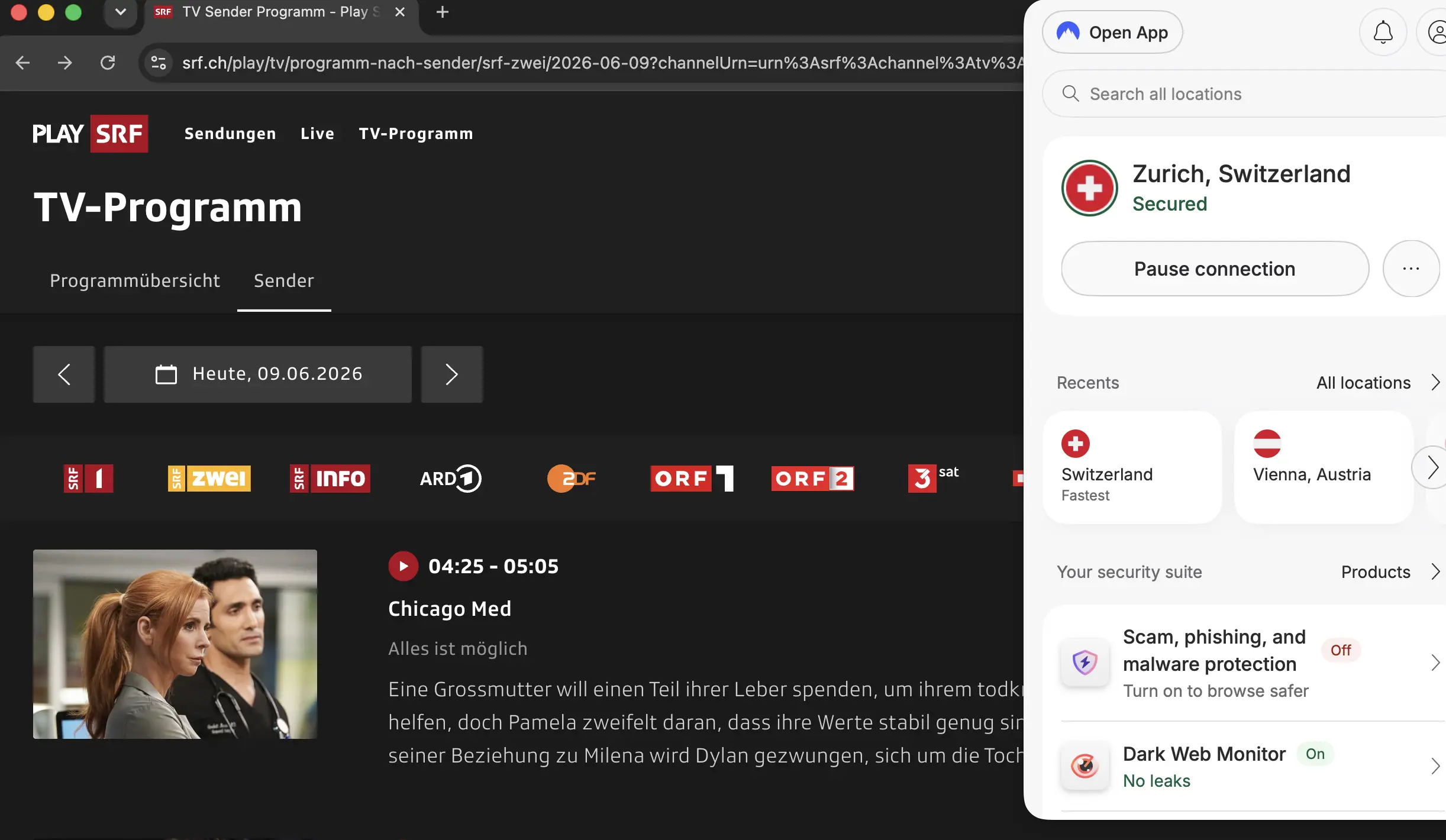Select the ORF 1 channel logo

[x=692, y=479]
